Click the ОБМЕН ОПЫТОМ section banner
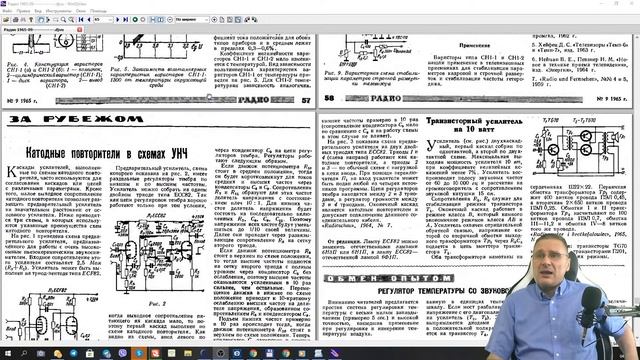 coord(389,278)
